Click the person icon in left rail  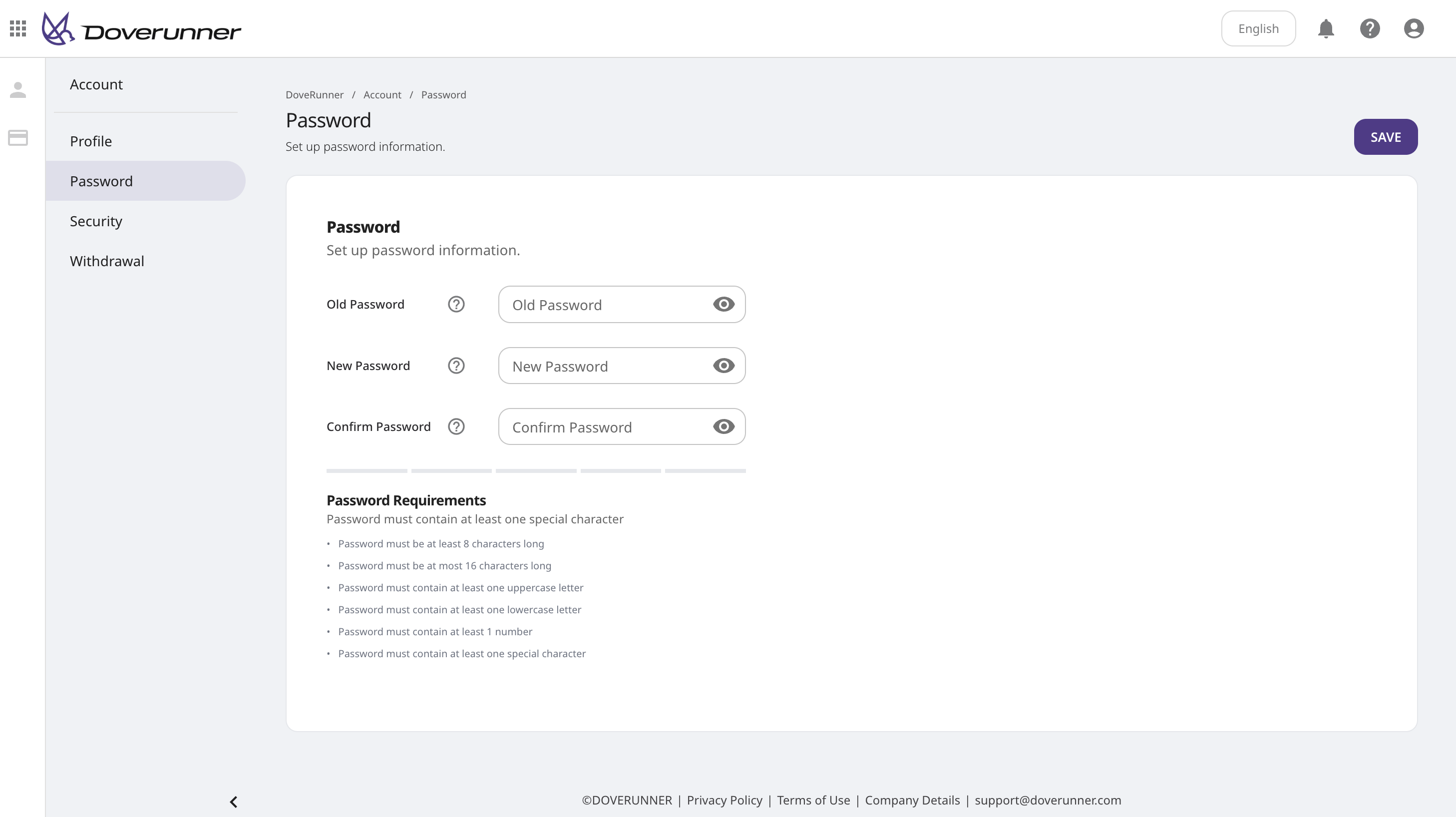pyautogui.click(x=18, y=90)
